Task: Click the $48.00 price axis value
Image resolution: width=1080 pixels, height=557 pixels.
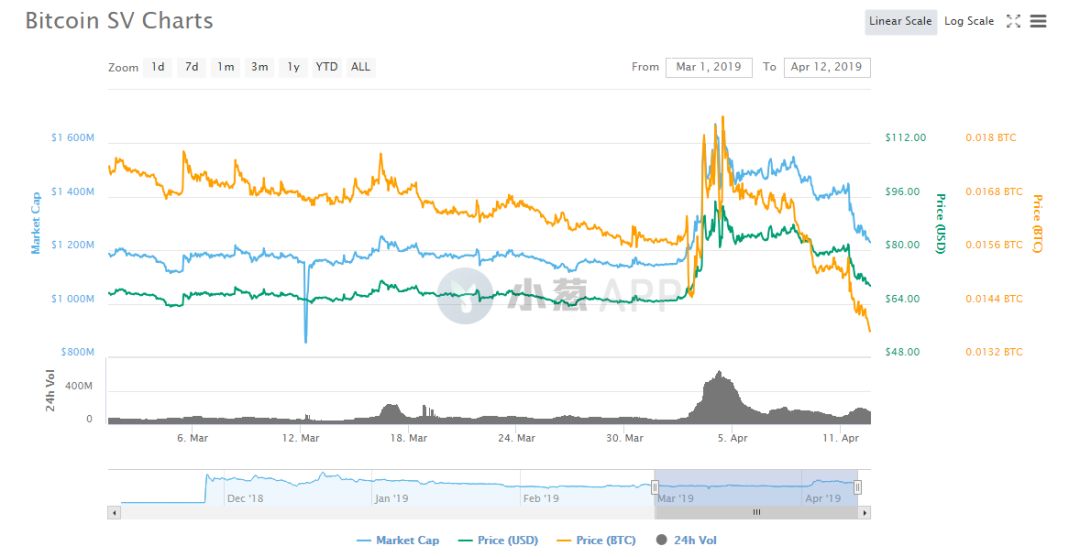Action: click(902, 352)
